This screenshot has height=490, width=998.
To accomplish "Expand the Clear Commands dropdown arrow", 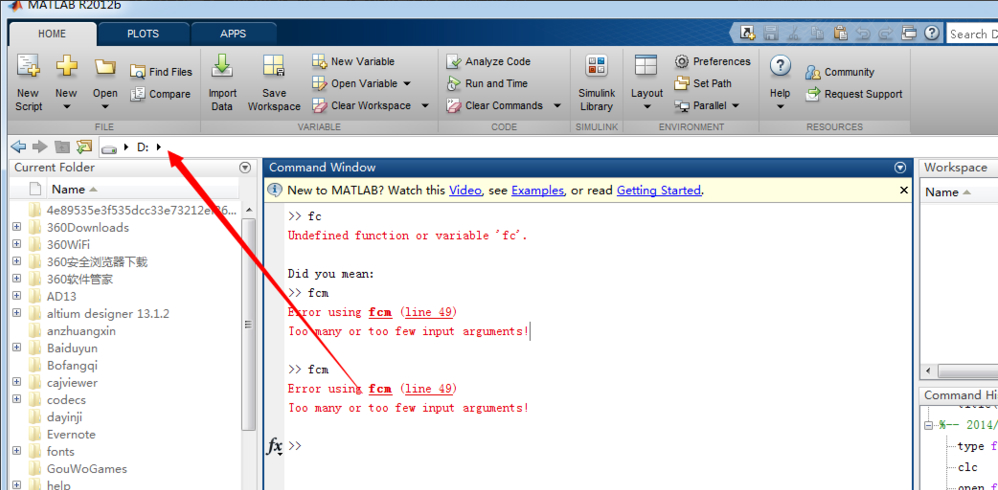I will click(558, 106).
